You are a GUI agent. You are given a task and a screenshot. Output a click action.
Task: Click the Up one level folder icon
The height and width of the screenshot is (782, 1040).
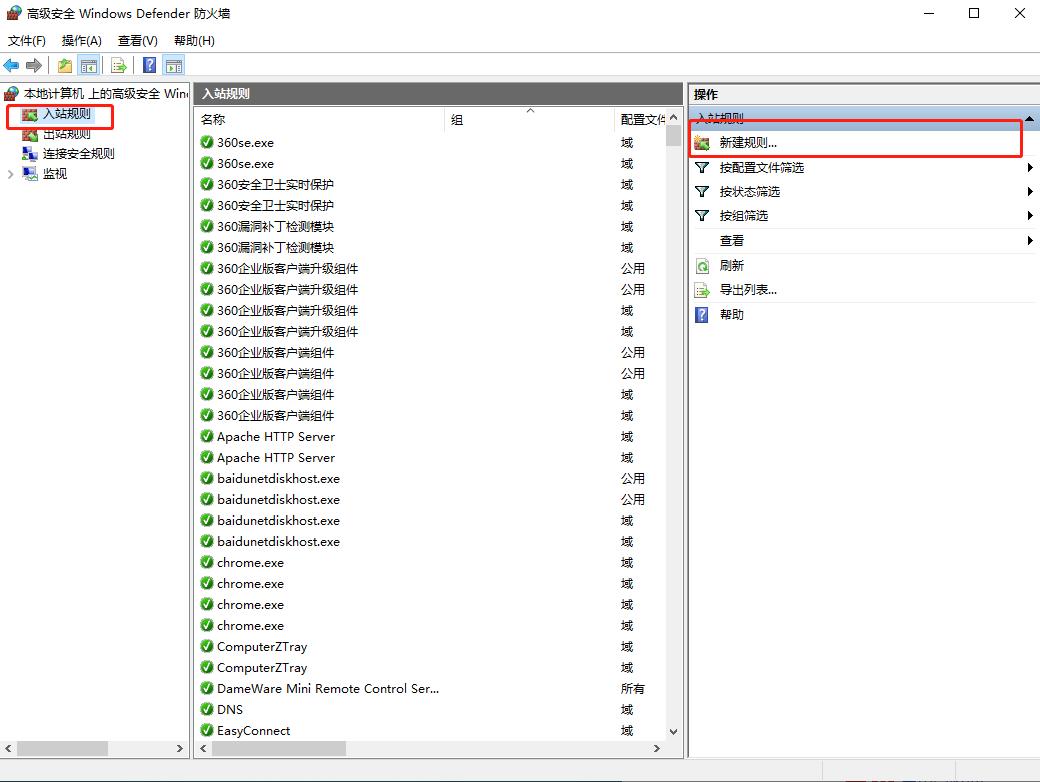[x=64, y=65]
